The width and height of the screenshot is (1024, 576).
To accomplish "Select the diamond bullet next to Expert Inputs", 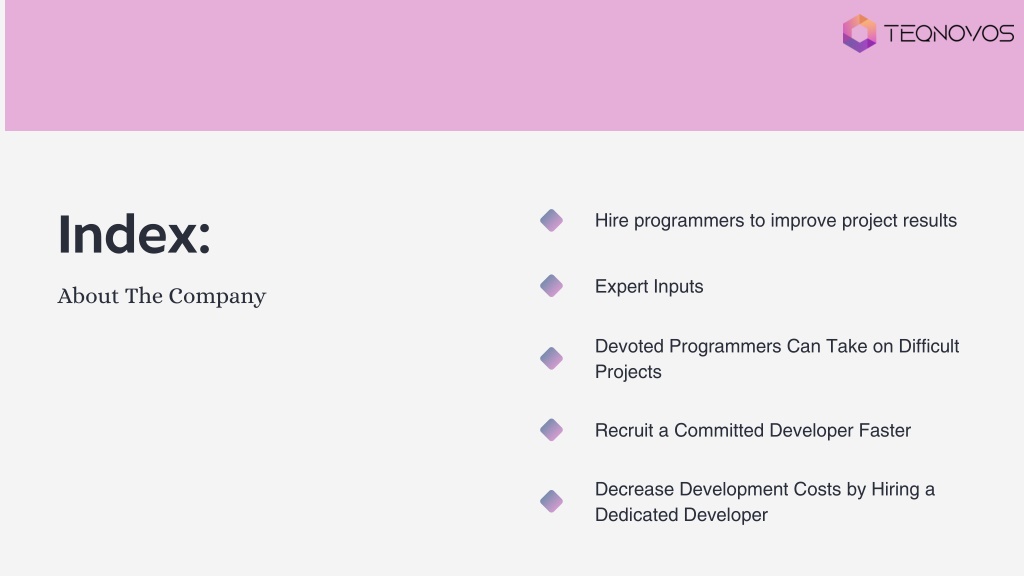I will (552, 285).
